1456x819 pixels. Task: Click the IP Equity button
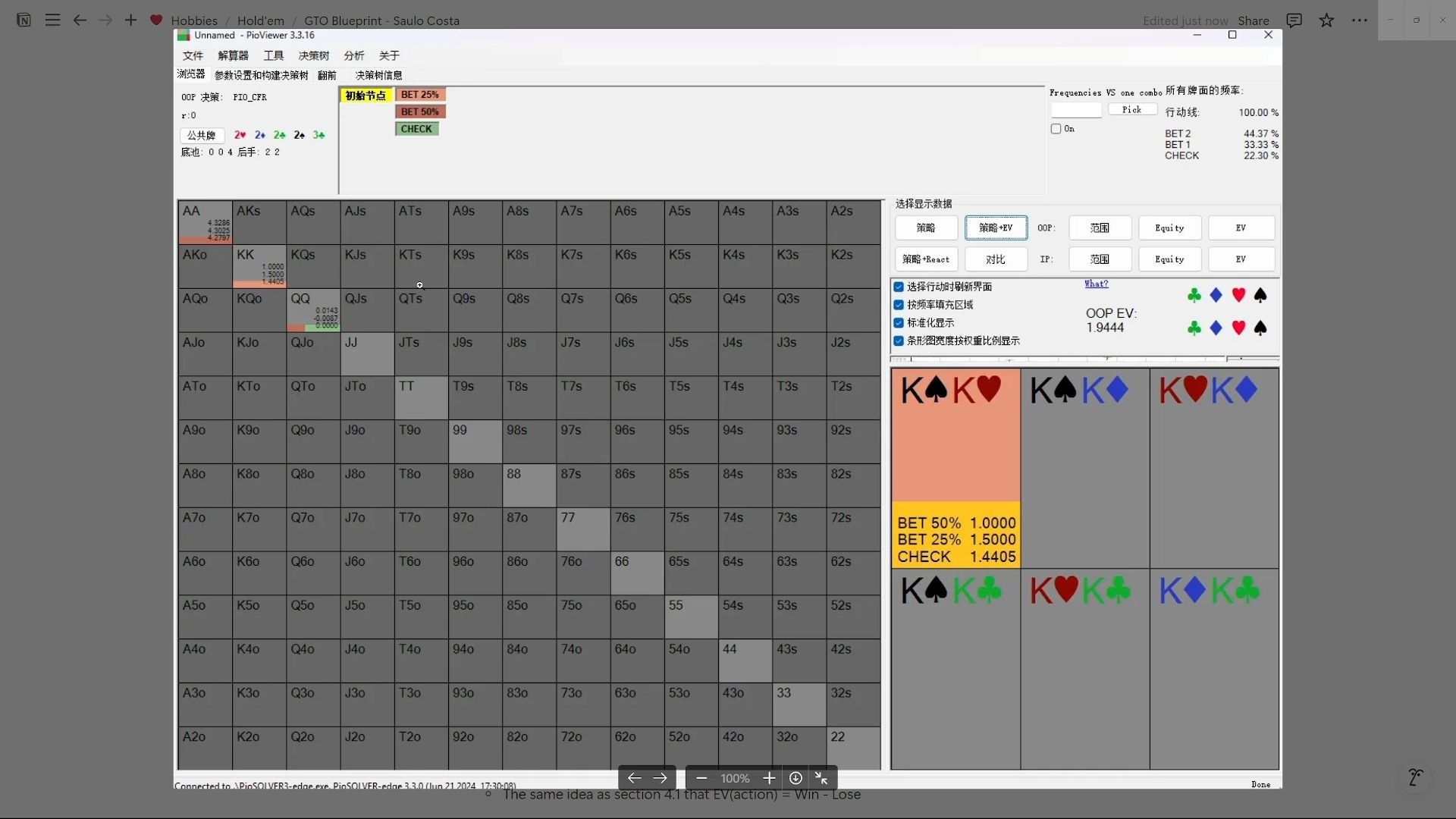tap(1169, 259)
